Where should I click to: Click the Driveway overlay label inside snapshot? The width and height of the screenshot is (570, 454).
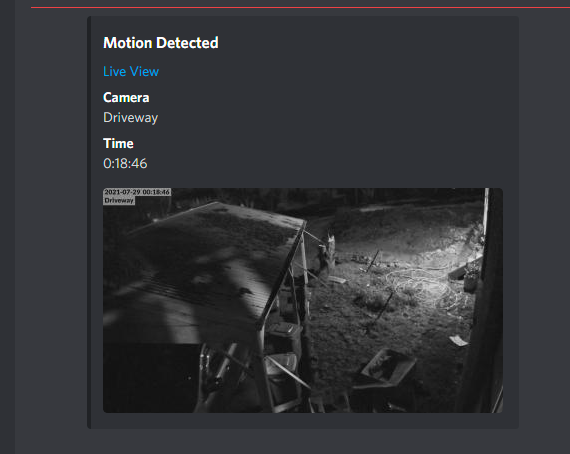(x=119, y=200)
